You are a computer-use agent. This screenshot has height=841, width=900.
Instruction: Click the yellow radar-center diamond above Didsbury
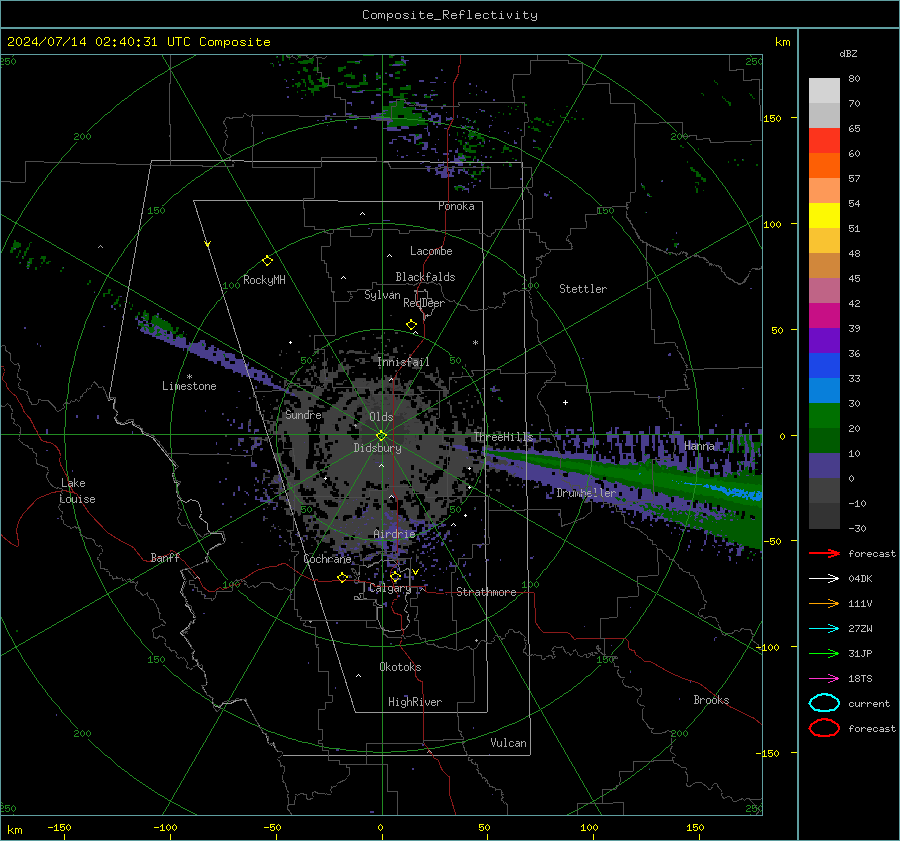[381, 436]
